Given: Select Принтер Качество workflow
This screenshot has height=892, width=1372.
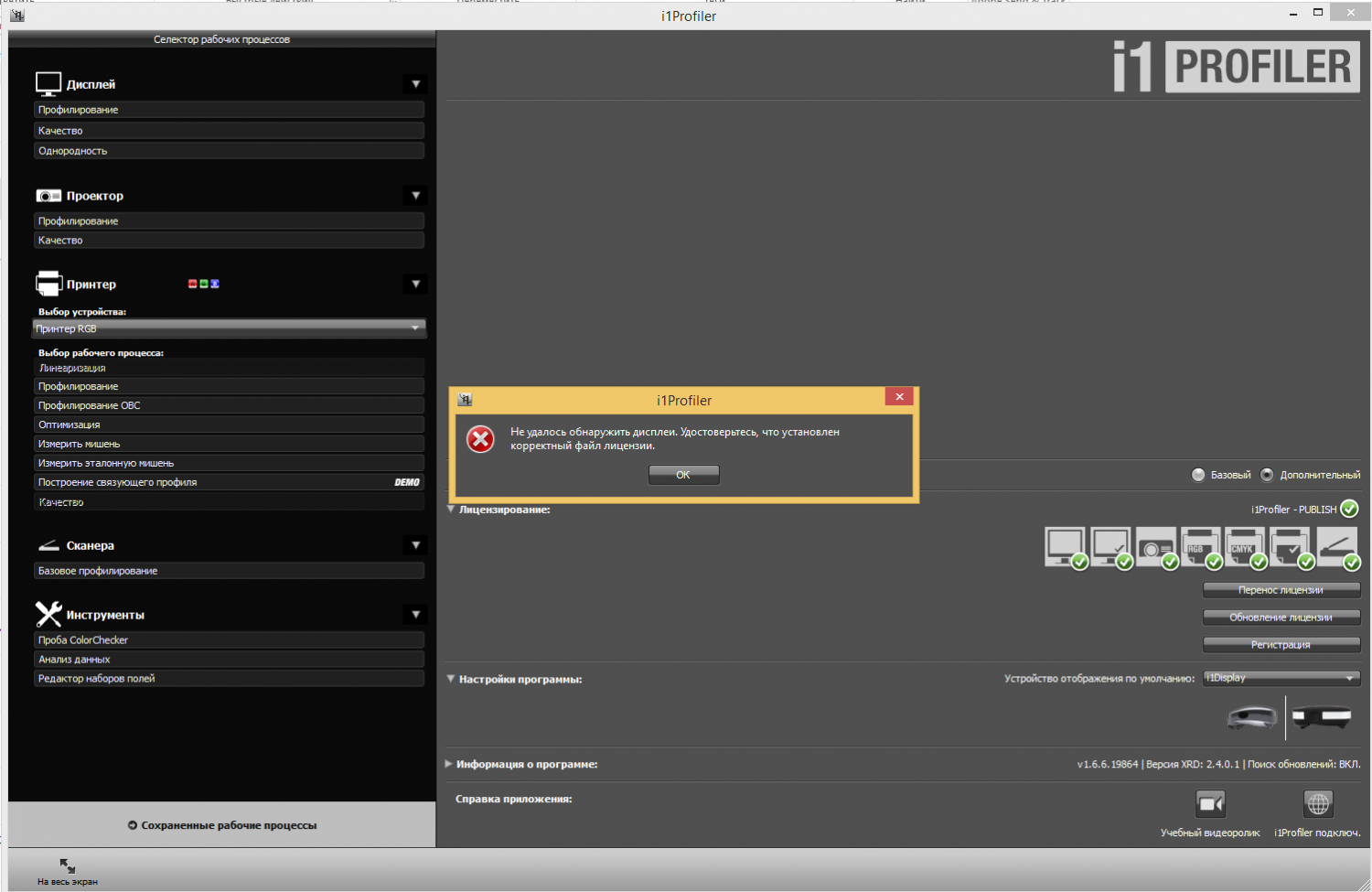Looking at the screenshot, I should 230,502.
